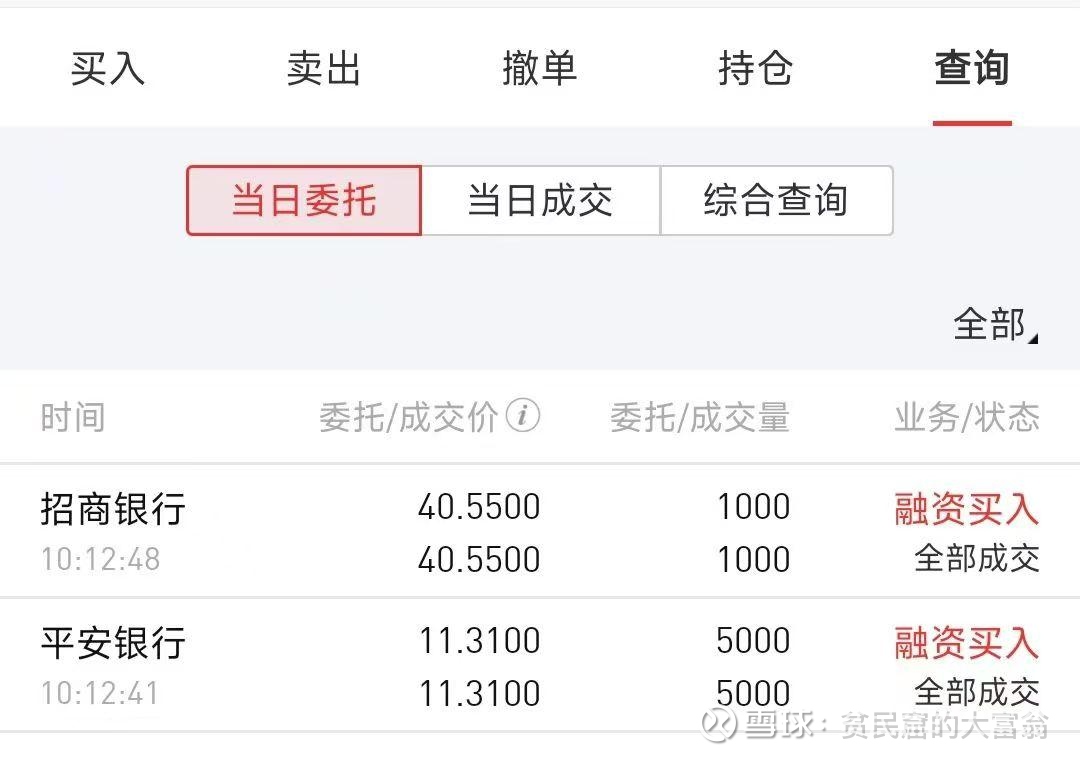Click the 委托/成交价 column header text

pyautogui.click(x=408, y=417)
